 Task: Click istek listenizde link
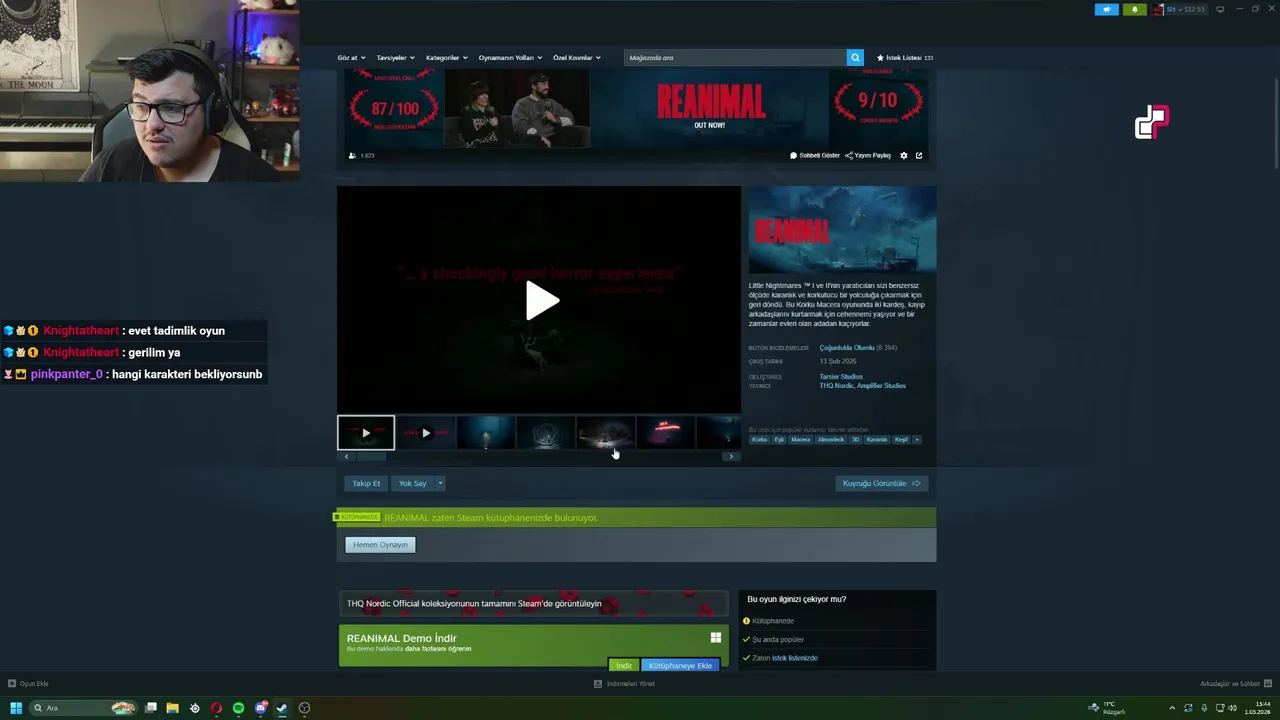tap(795, 658)
